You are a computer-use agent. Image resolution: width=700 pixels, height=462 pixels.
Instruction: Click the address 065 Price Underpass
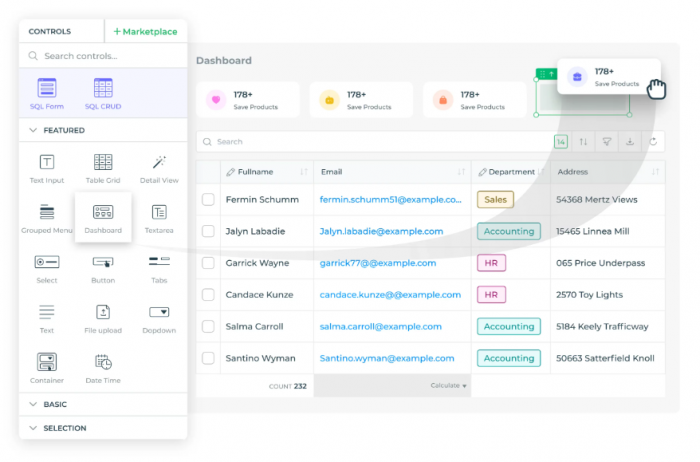tap(600, 263)
